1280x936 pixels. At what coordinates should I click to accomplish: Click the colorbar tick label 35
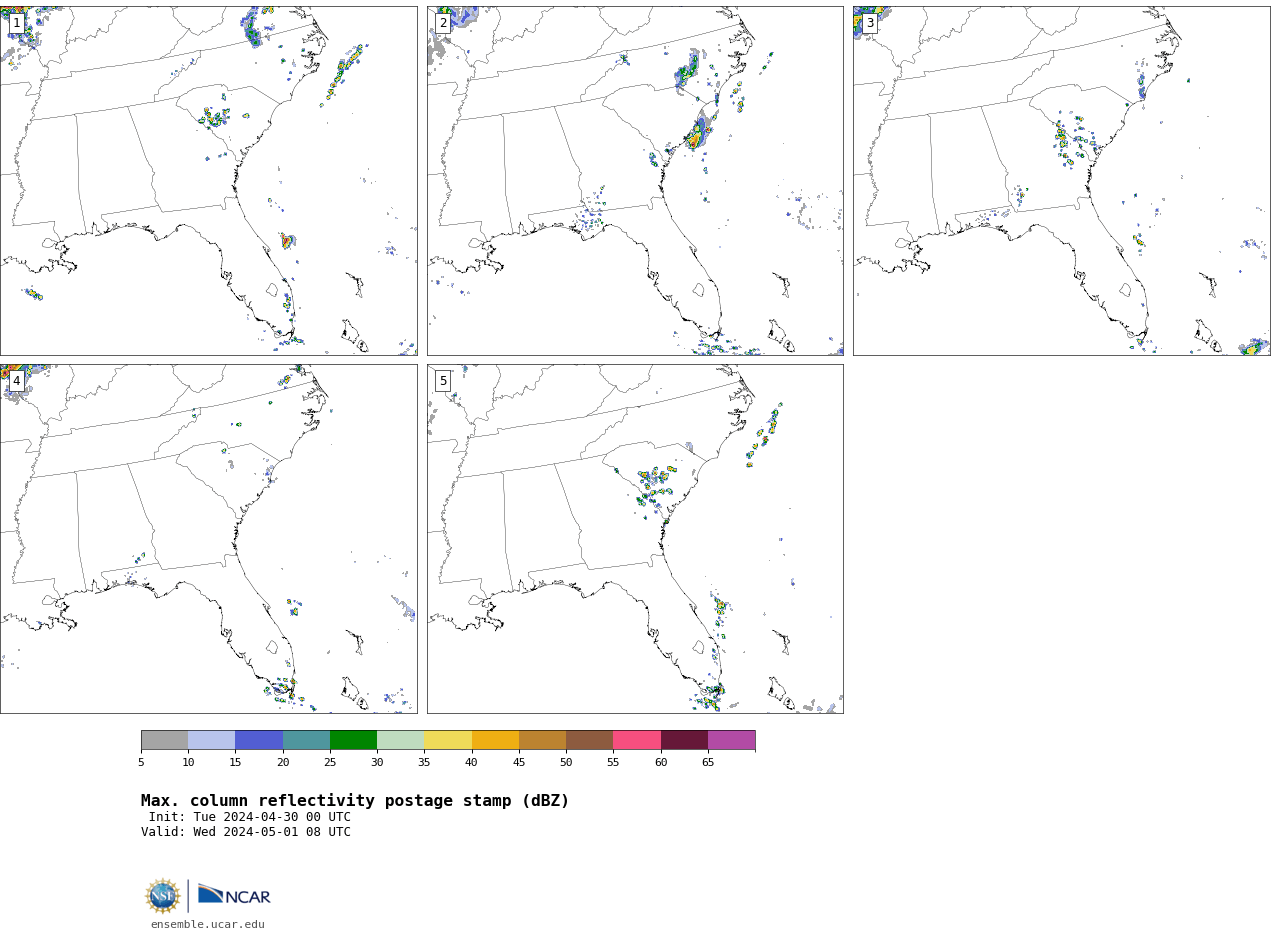(x=424, y=763)
